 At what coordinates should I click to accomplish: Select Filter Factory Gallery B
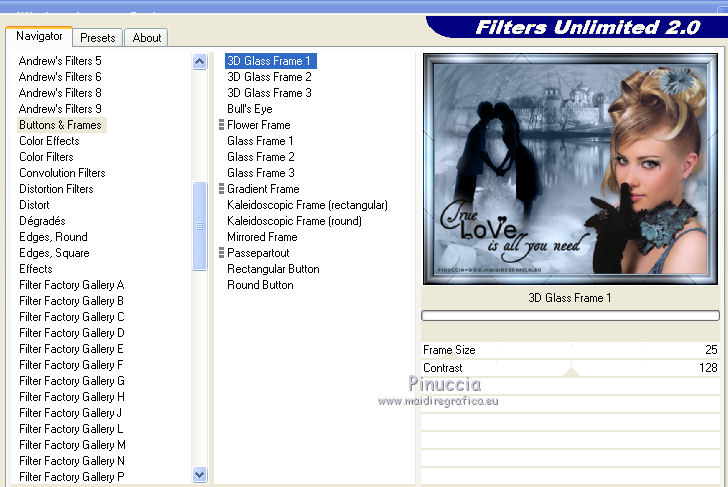[72, 301]
